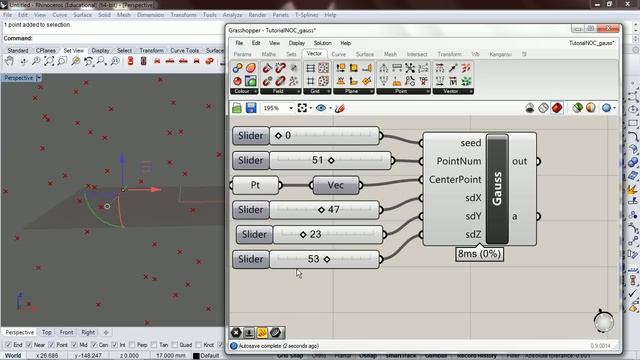Viewport: 640px width, 360px height.
Task: Click the first plane icon in Plane panel
Action: (x=340, y=68)
